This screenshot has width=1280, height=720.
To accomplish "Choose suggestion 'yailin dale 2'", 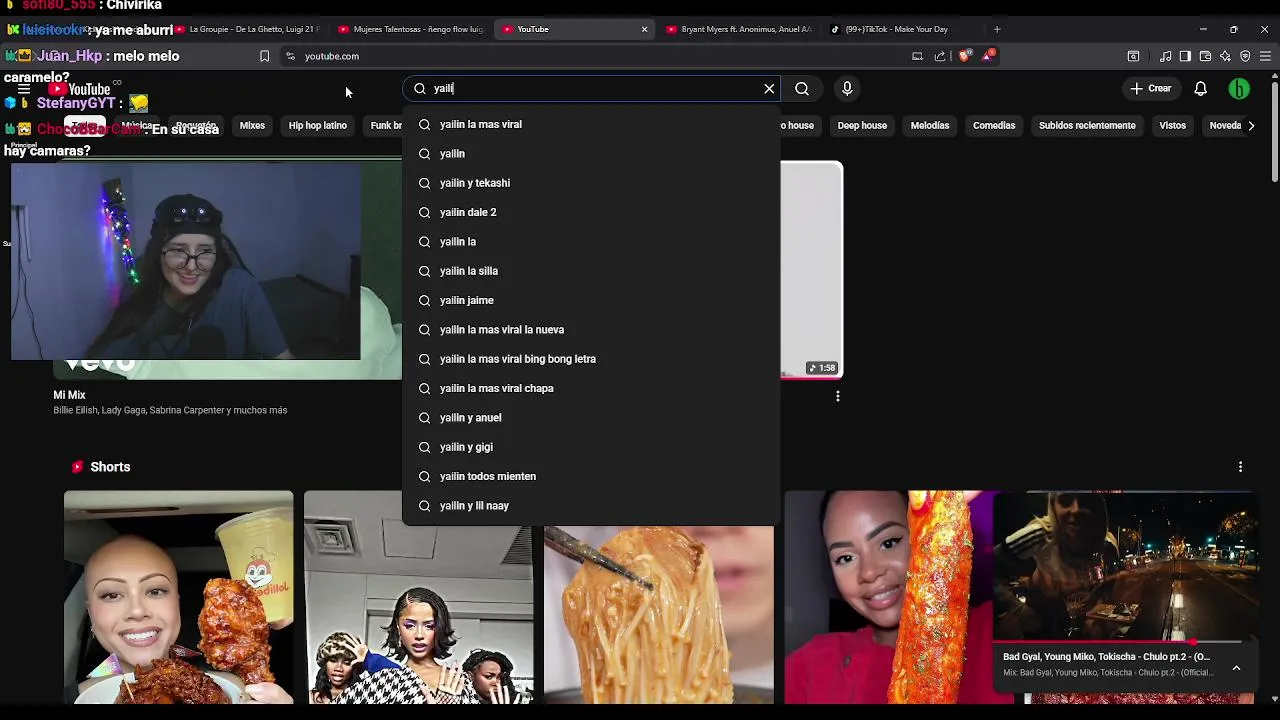I will [591, 212].
